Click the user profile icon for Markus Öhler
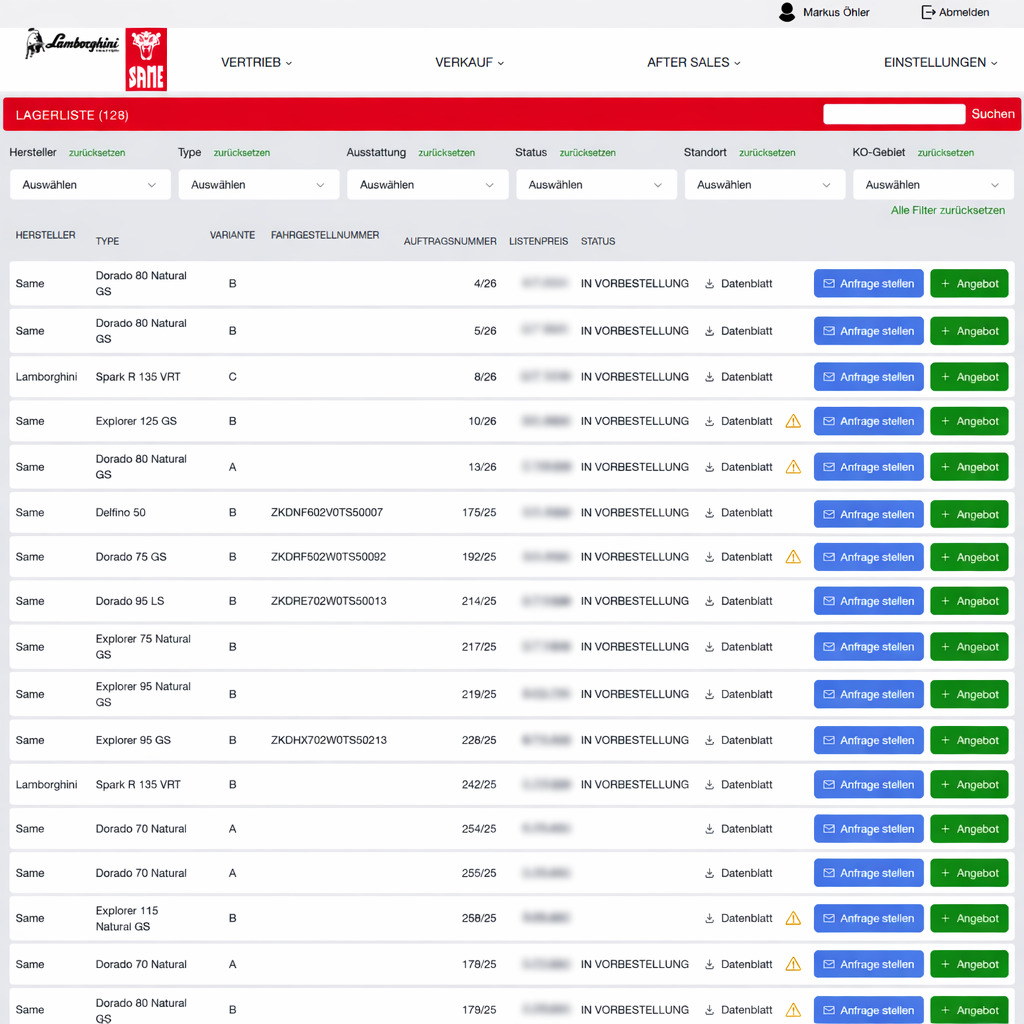This screenshot has height=1024, width=1024. (787, 12)
